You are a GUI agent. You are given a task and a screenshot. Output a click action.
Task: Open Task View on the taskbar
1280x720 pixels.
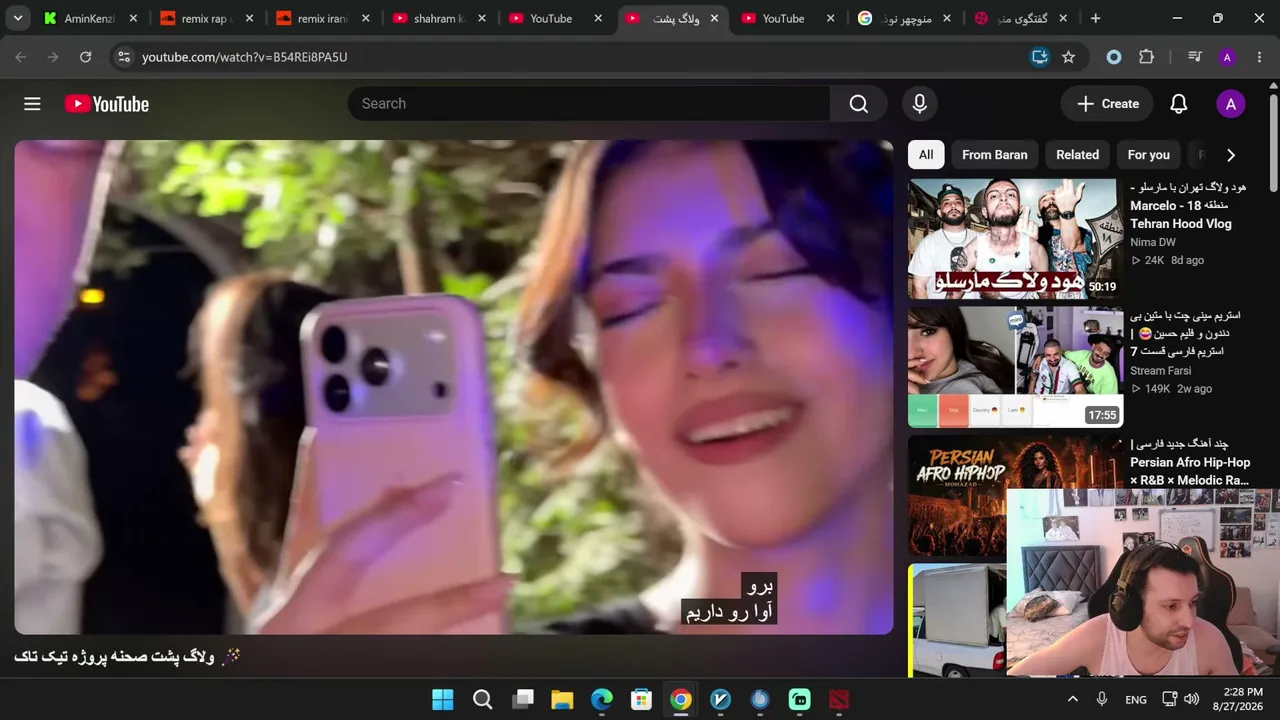pos(522,700)
